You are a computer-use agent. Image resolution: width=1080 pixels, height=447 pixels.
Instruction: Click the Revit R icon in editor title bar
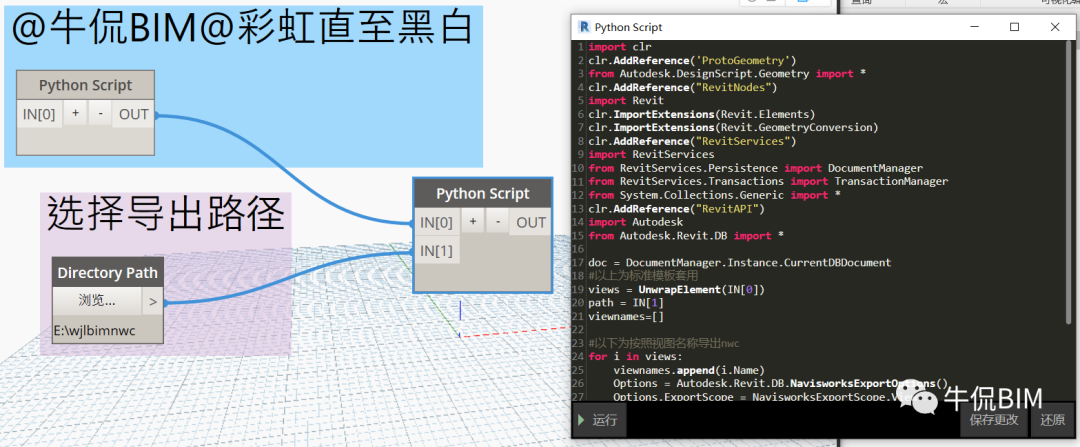(585, 27)
